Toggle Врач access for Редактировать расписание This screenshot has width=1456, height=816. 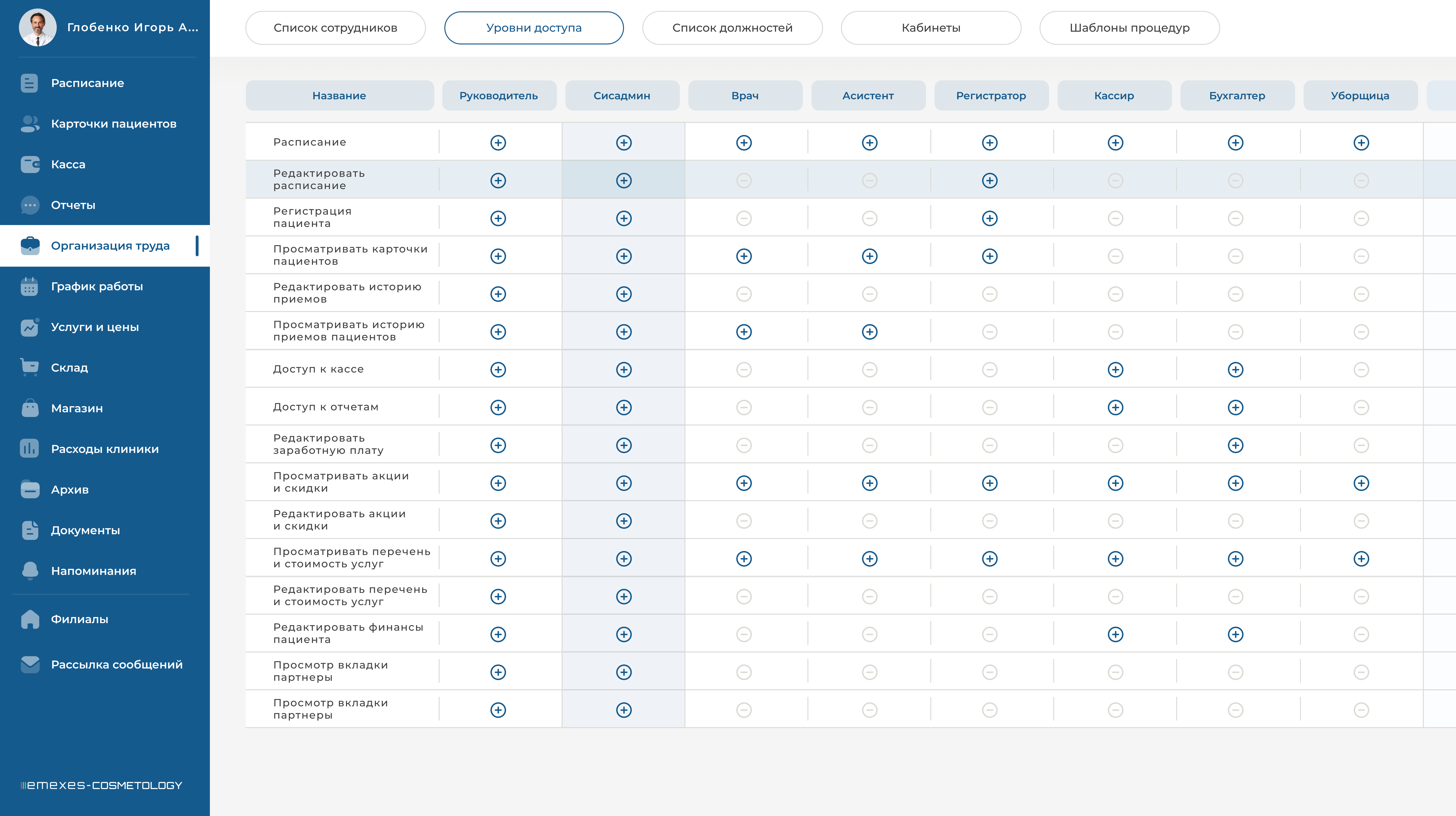point(744,181)
